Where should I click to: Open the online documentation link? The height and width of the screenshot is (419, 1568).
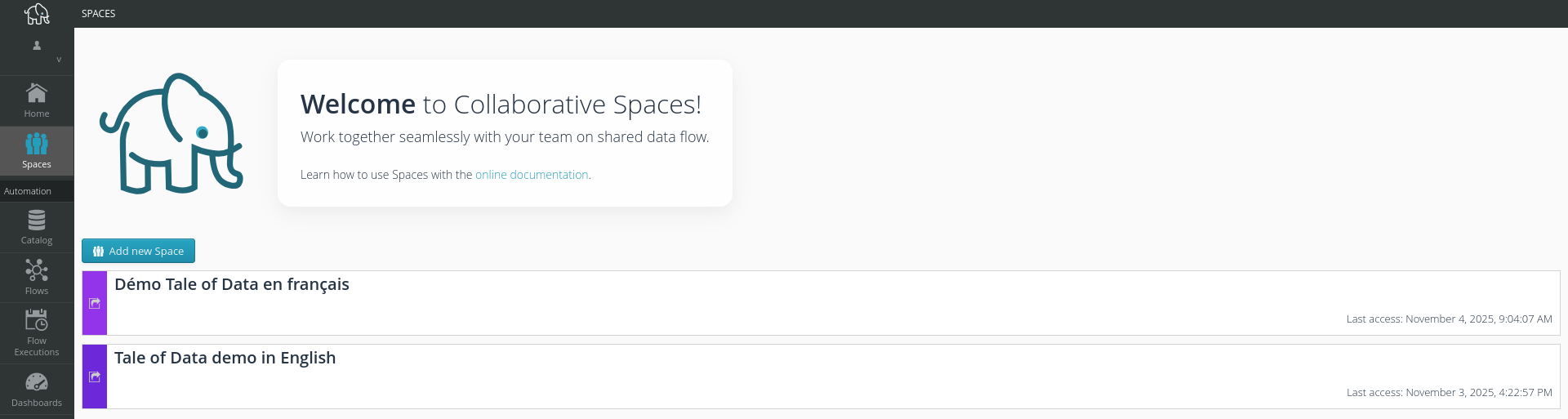[x=532, y=175]
